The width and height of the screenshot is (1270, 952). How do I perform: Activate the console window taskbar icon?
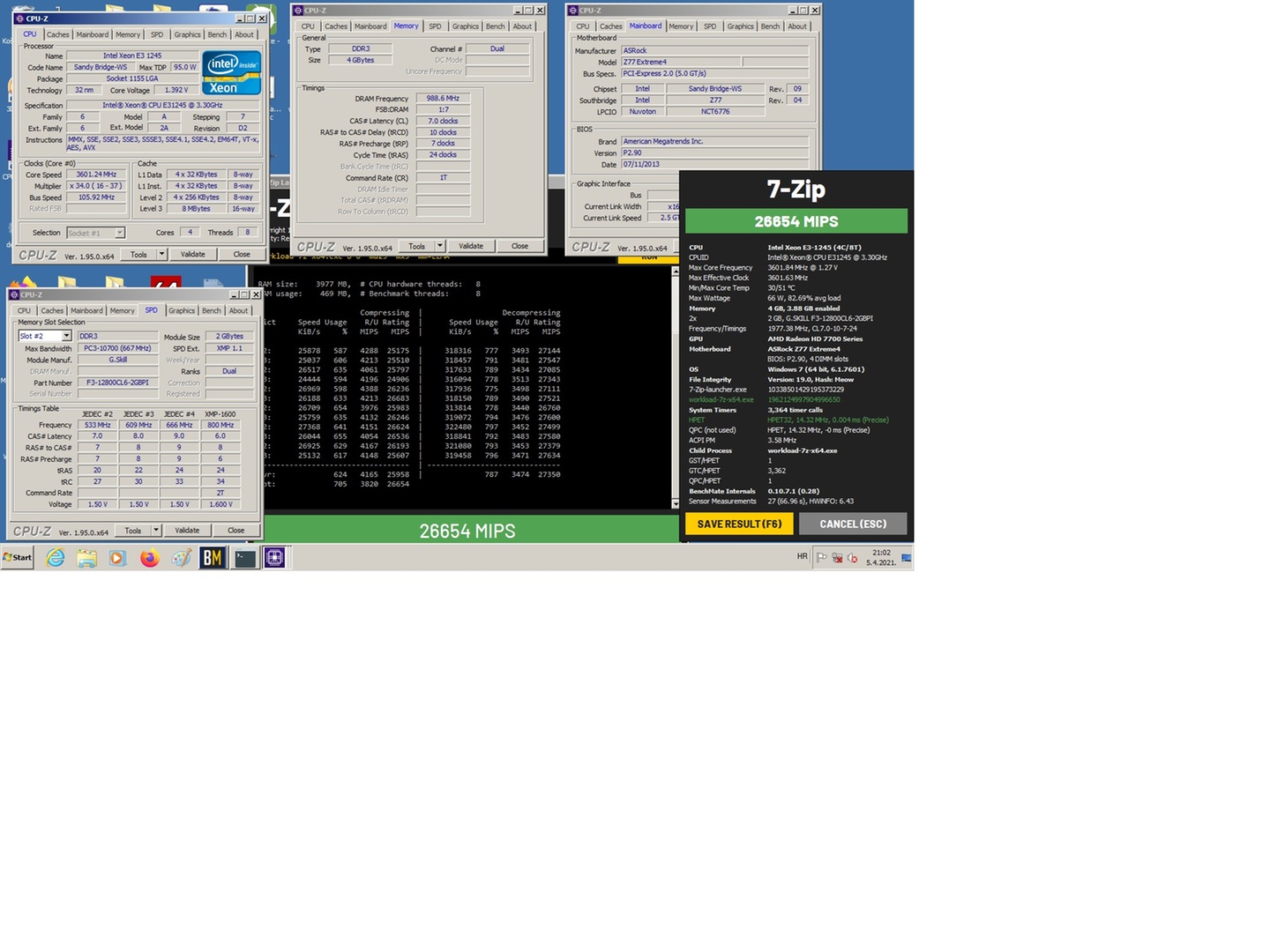pos(244,557)
